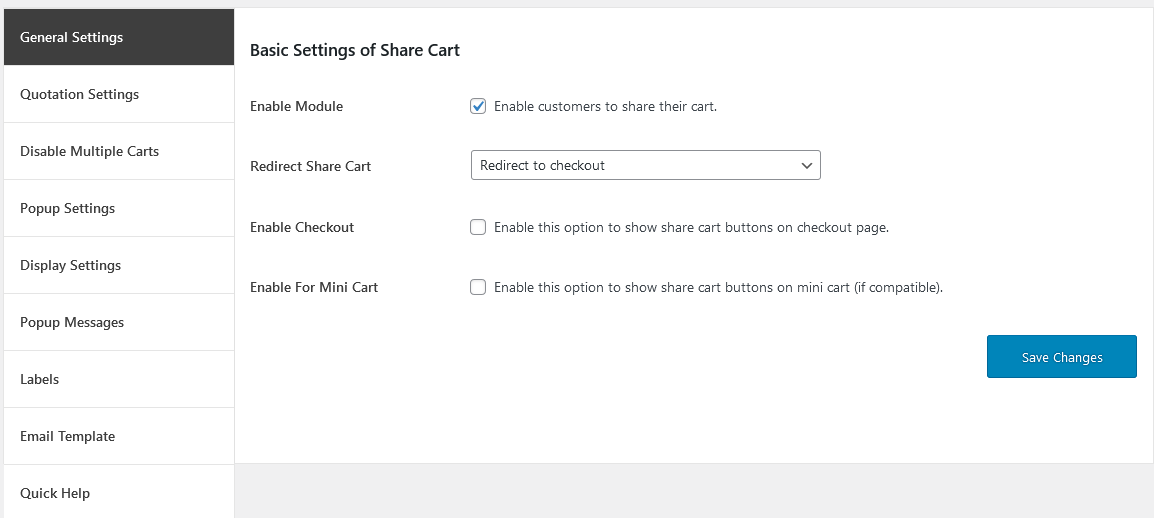
Task: Open the Redirect Share Cart dropdown
Action: pyautogui.click(x=645, y=166)
